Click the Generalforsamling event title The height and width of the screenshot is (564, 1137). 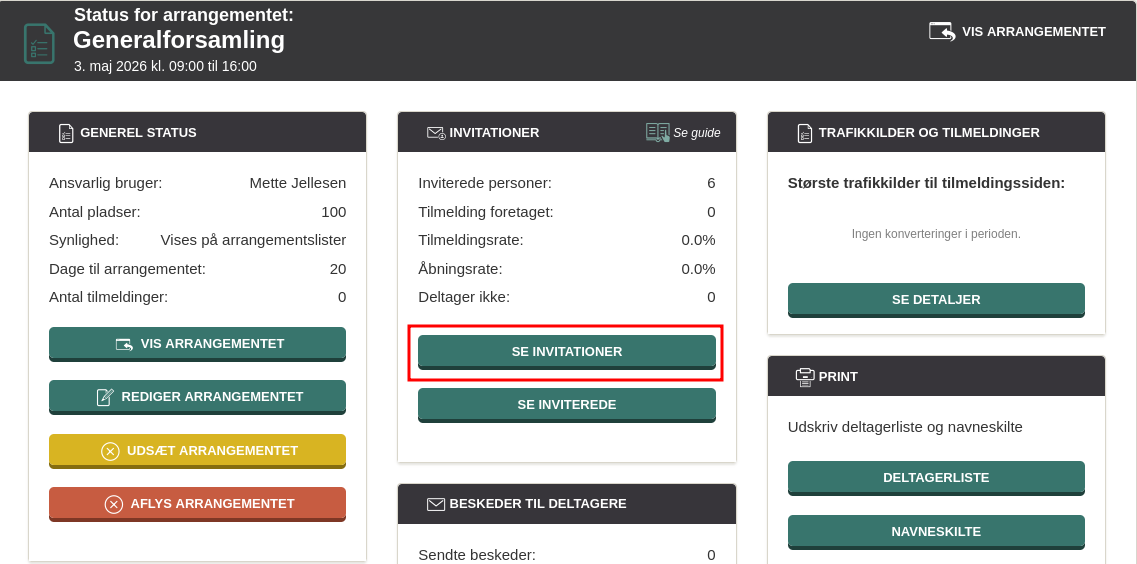(179, 40)
